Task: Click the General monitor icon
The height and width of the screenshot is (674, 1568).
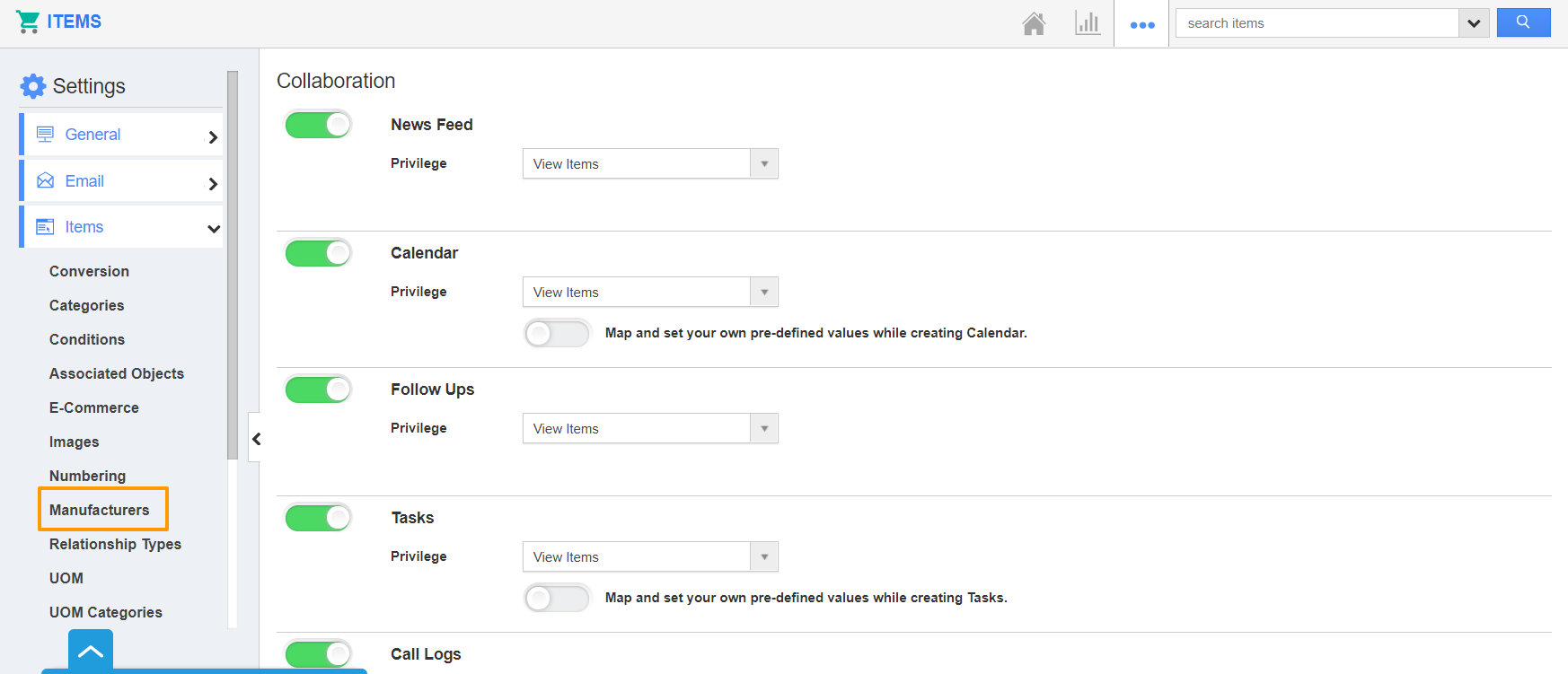Action: (45, 135)
